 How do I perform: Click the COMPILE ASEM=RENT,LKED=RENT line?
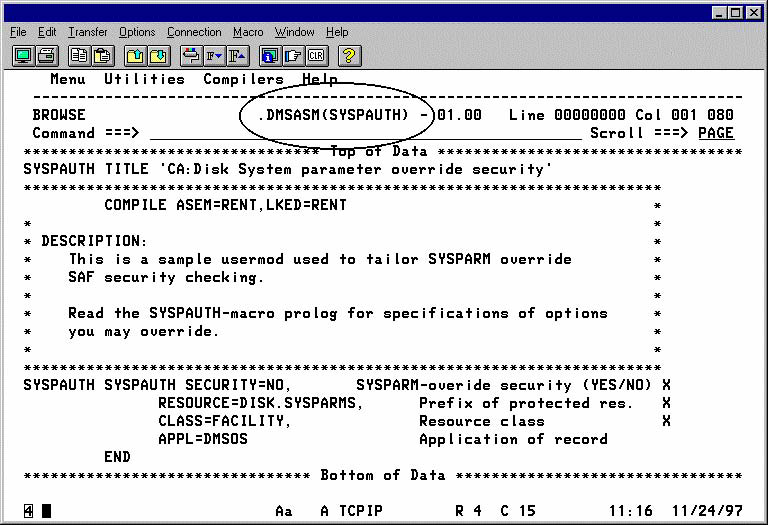pyautogui.click(x=225, y=205)
